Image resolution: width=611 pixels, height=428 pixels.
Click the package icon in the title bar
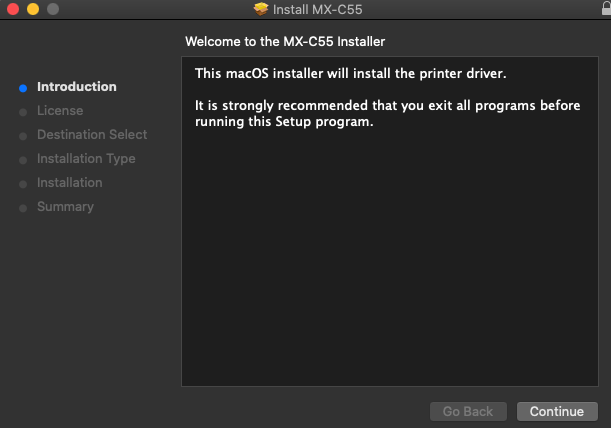[x=261, y=9]
